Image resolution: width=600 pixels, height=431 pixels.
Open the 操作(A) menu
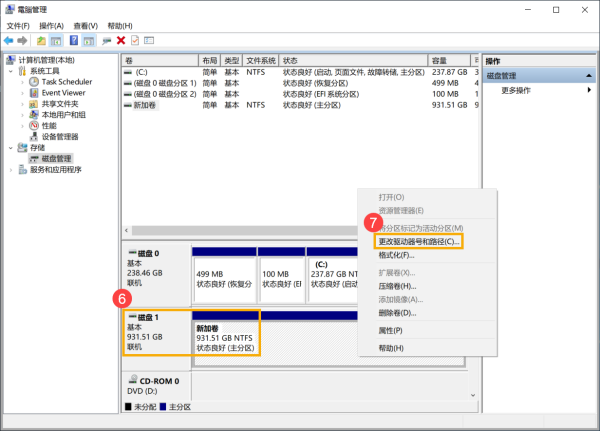51,25
